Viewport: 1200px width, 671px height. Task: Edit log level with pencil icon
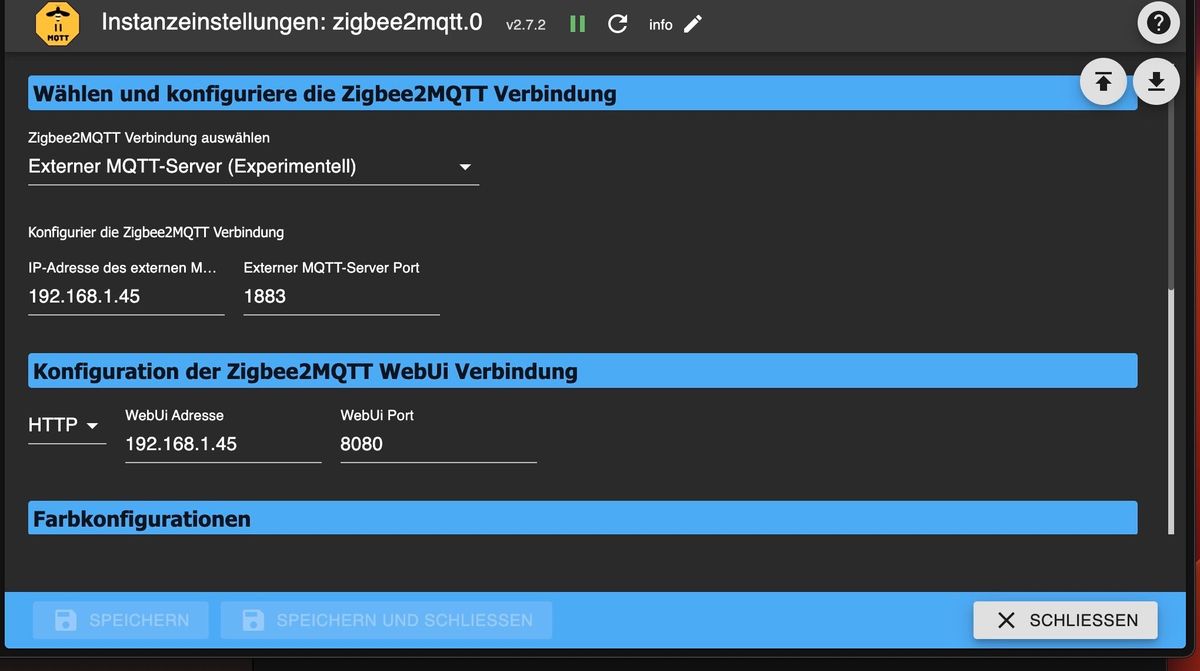point(693,24)
